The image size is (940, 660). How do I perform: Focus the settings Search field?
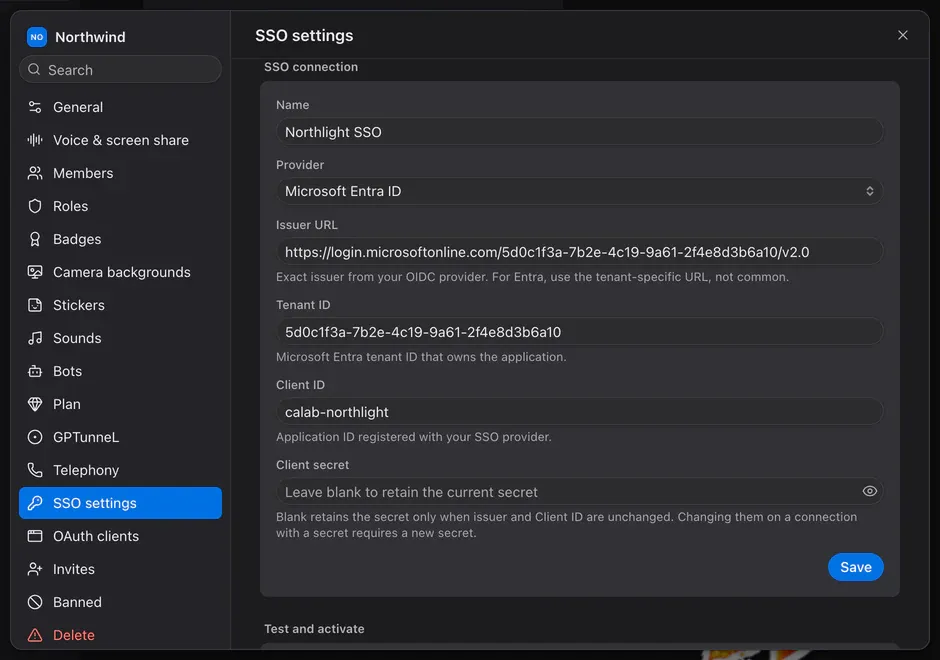point(120,70)
